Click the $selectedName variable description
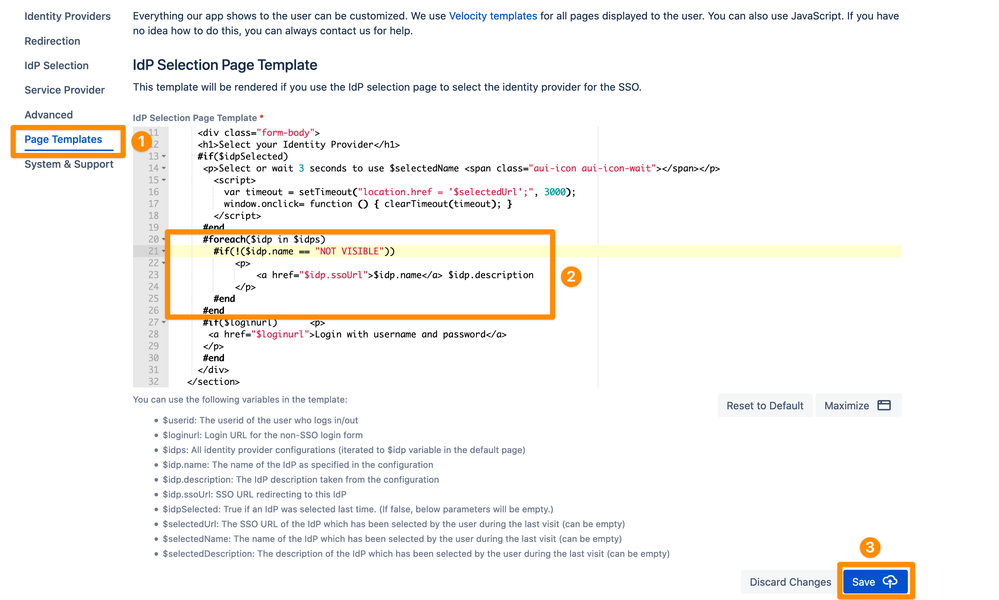This screenshot has width=999, height=600. tap(392, 539)
